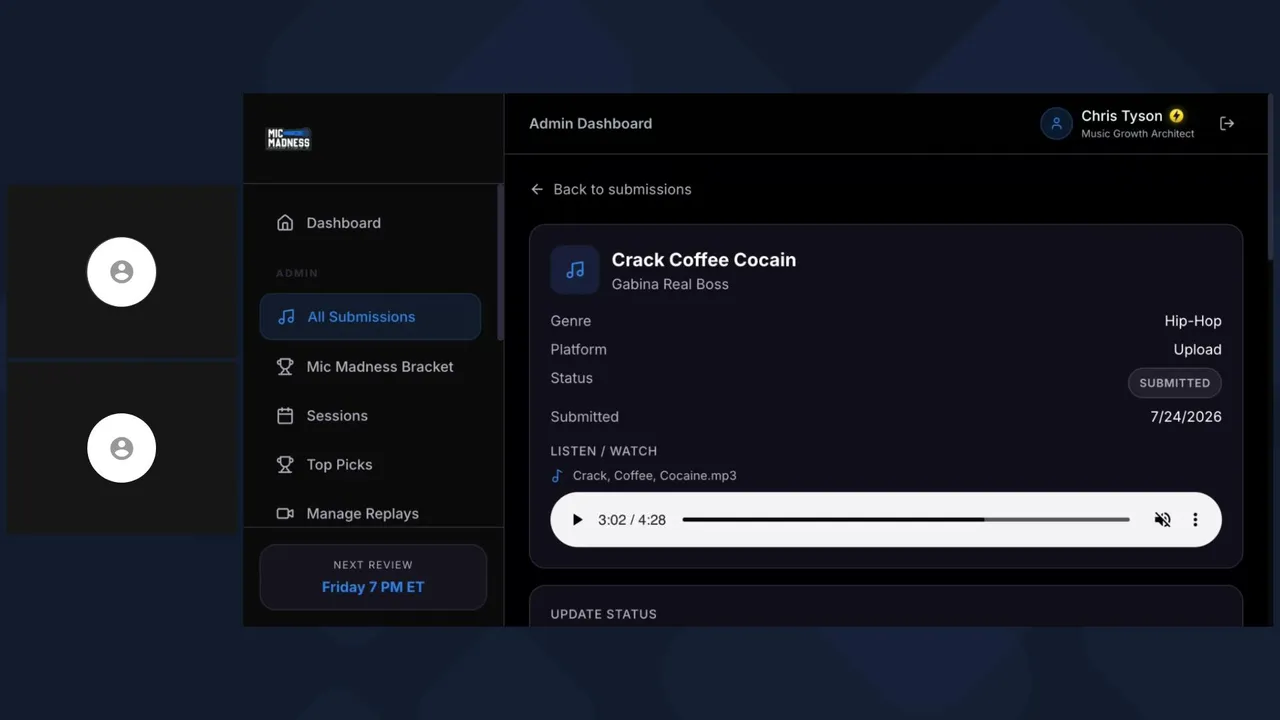This screenshot has height=720, width=1280.
Task: Click the All Submissions music note icon
Action: pos(286,317)
